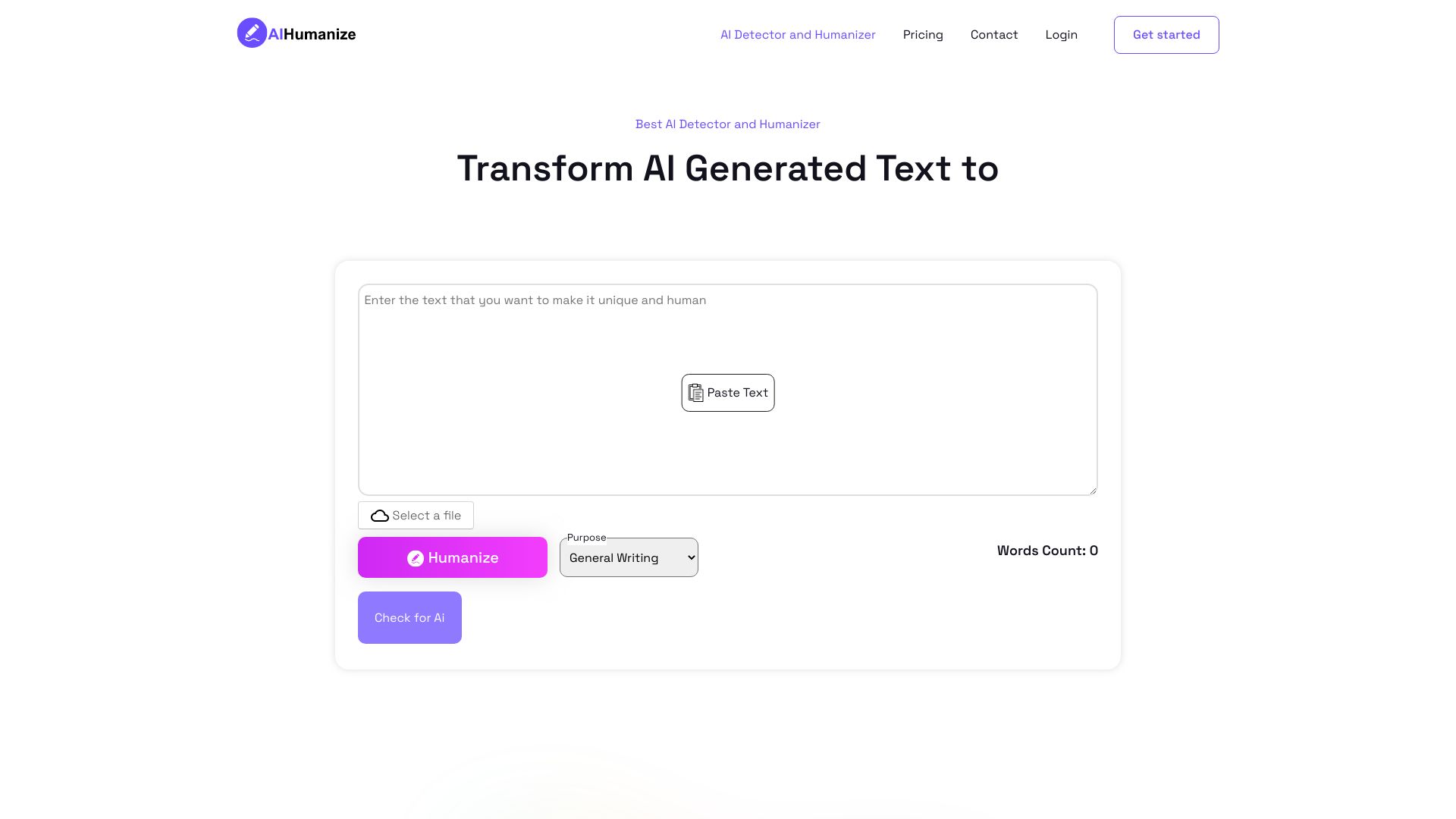
Task: Click the rotating circle Humanize spinner icon
Action: pos(416,557)
